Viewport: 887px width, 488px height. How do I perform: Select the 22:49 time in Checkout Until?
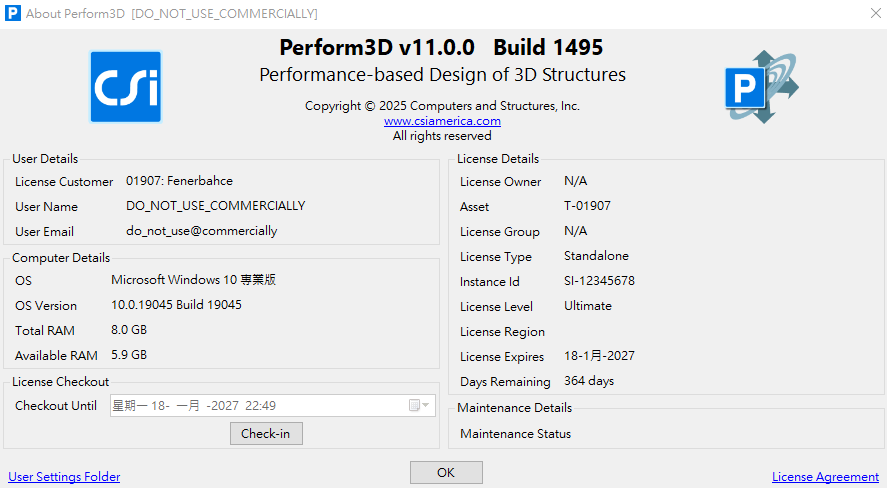(x=260, y=406)
